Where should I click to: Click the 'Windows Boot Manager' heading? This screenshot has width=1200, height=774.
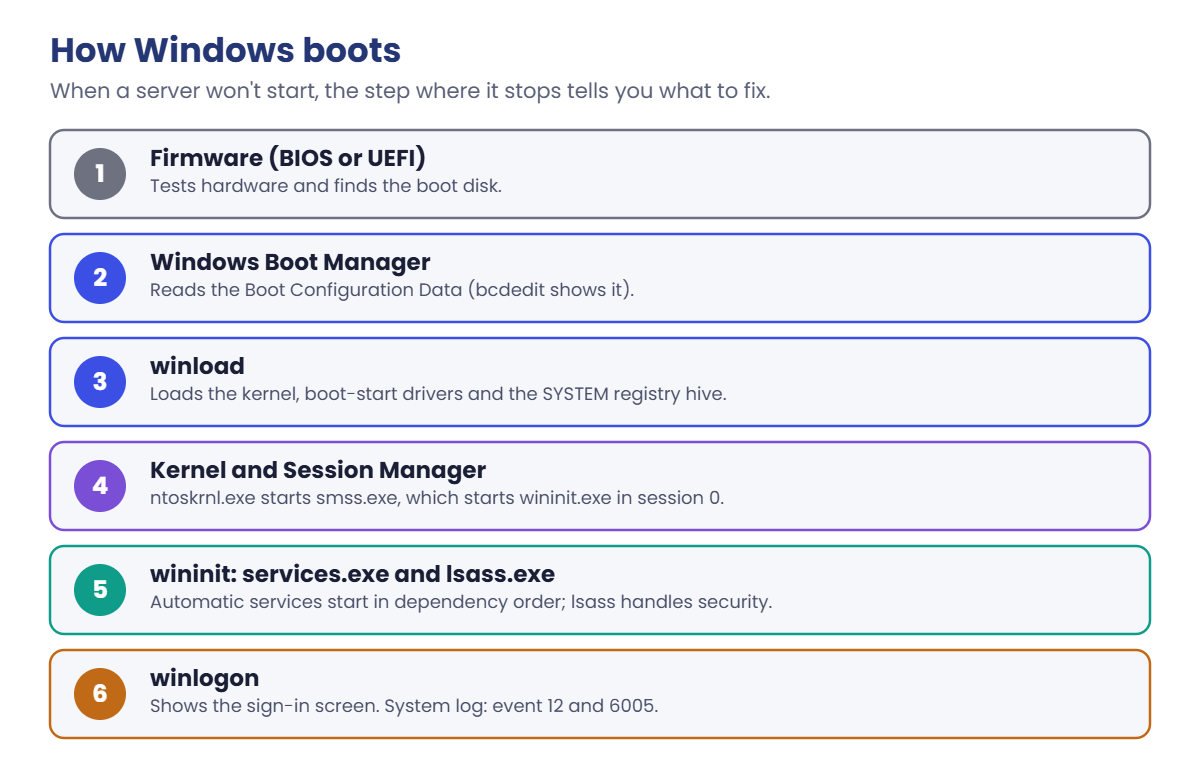[x=290, y=262]
